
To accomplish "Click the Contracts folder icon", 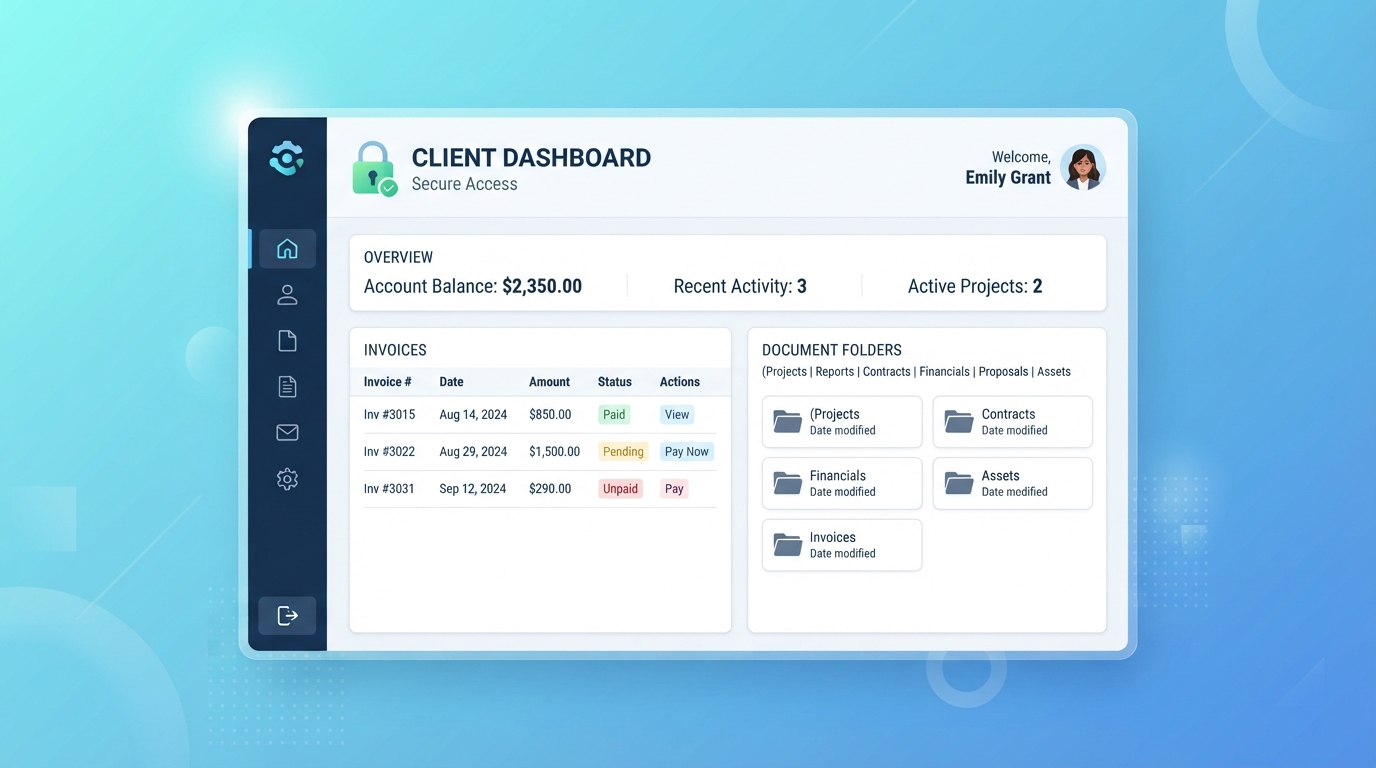I will pos(959,422).
